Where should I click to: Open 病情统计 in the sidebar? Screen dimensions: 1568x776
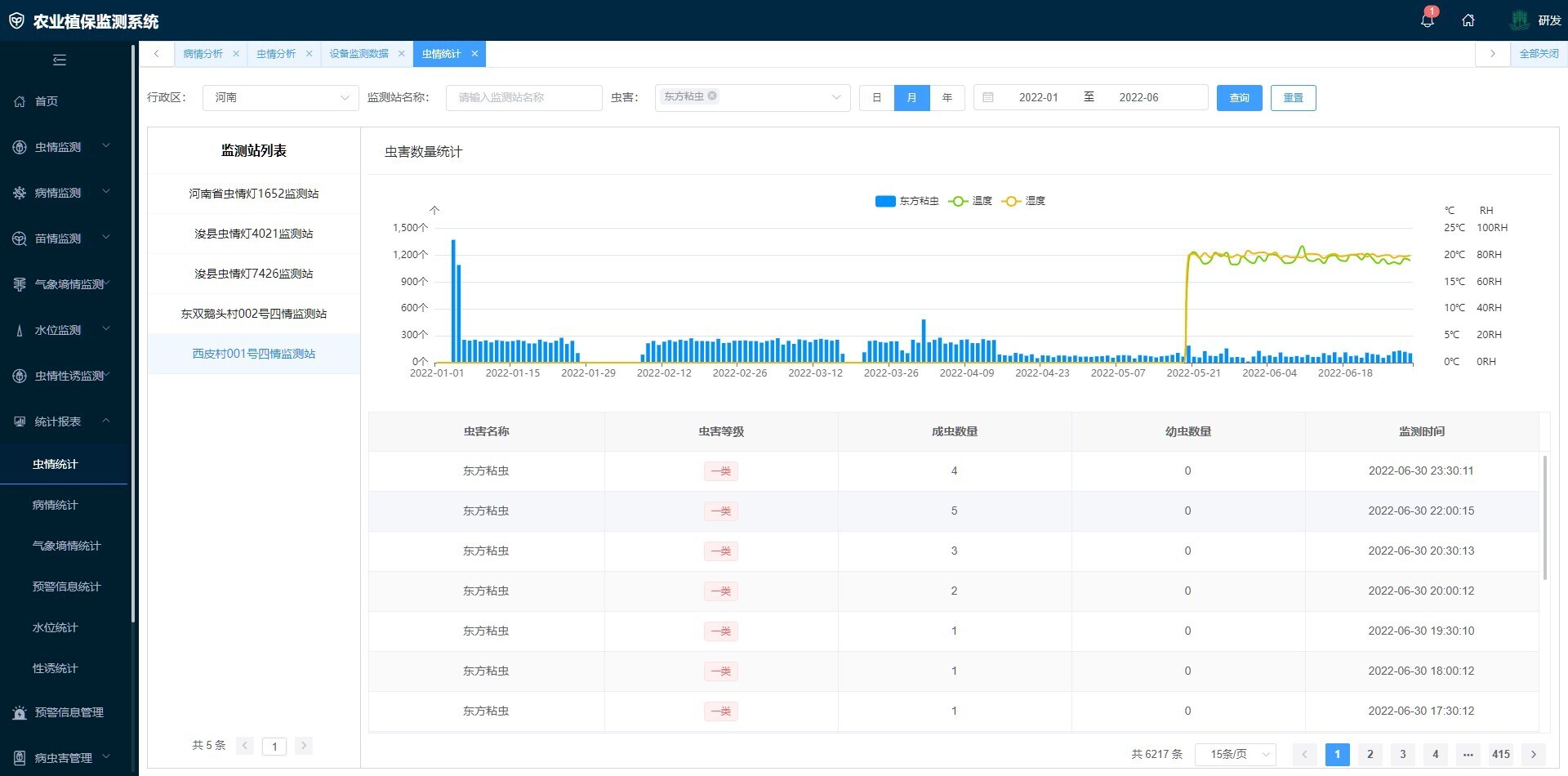coord(55,505)
